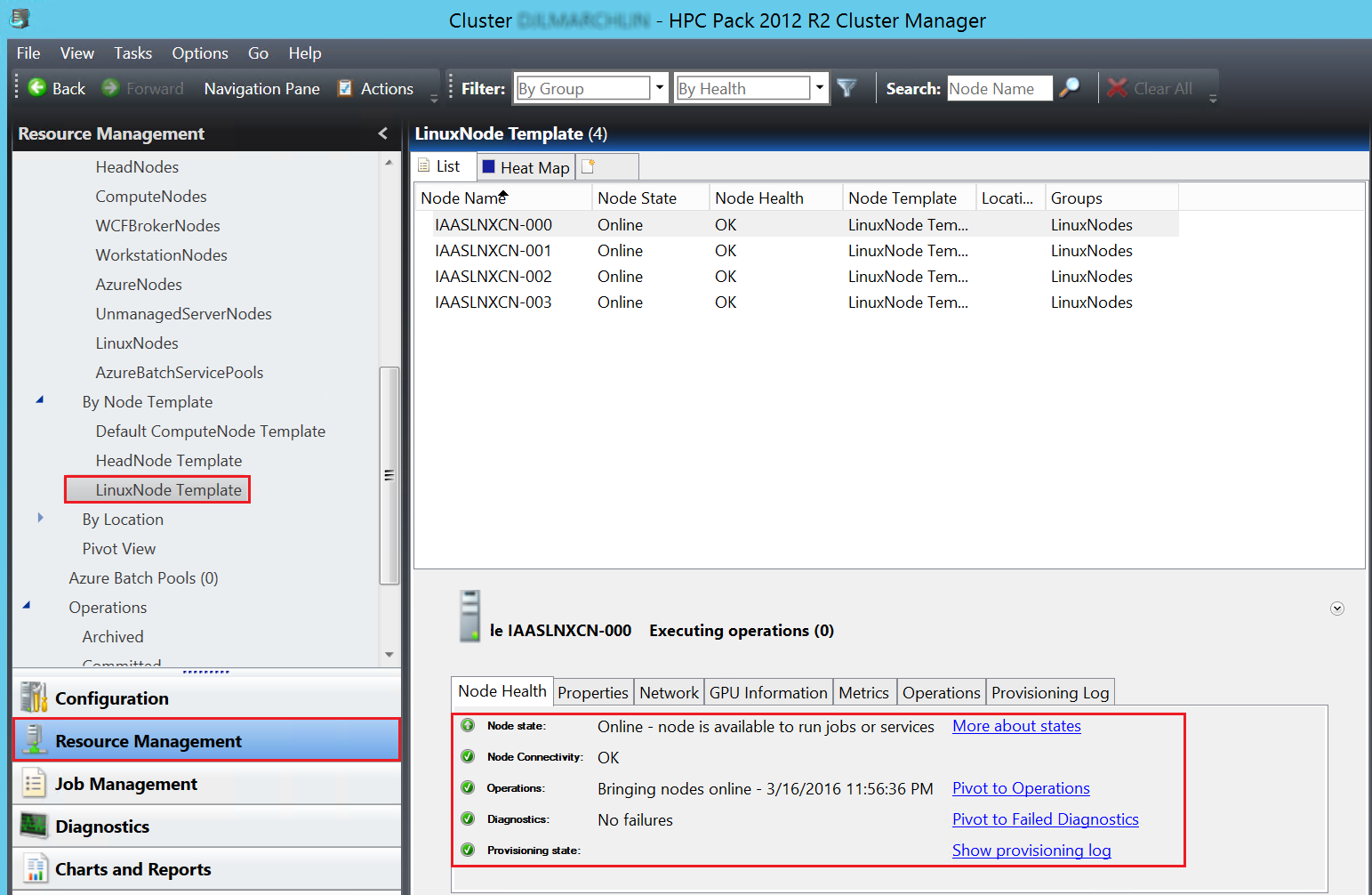The width and height of the screenshot is (1372, 895).
Task: Collapse the node details panel chevron
Action: tap(1336, 609)
